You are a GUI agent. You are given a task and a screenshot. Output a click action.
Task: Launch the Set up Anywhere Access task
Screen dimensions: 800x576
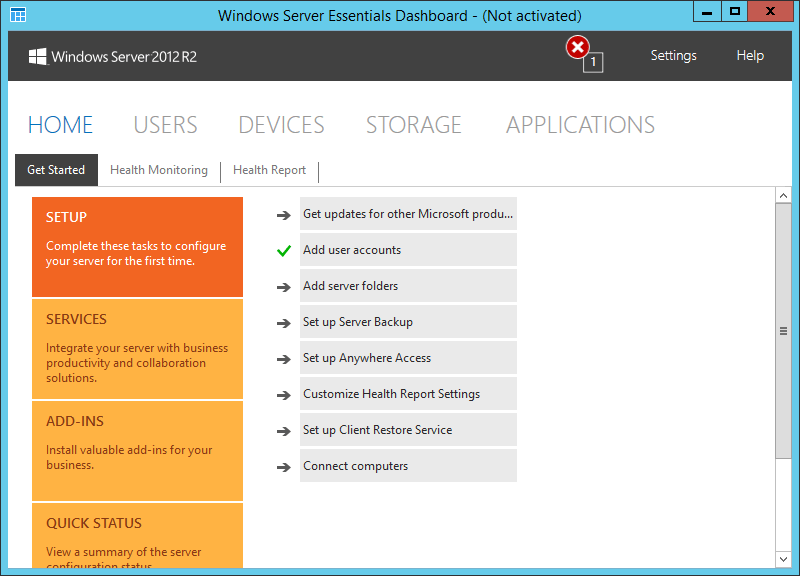(x=408, y=357)
